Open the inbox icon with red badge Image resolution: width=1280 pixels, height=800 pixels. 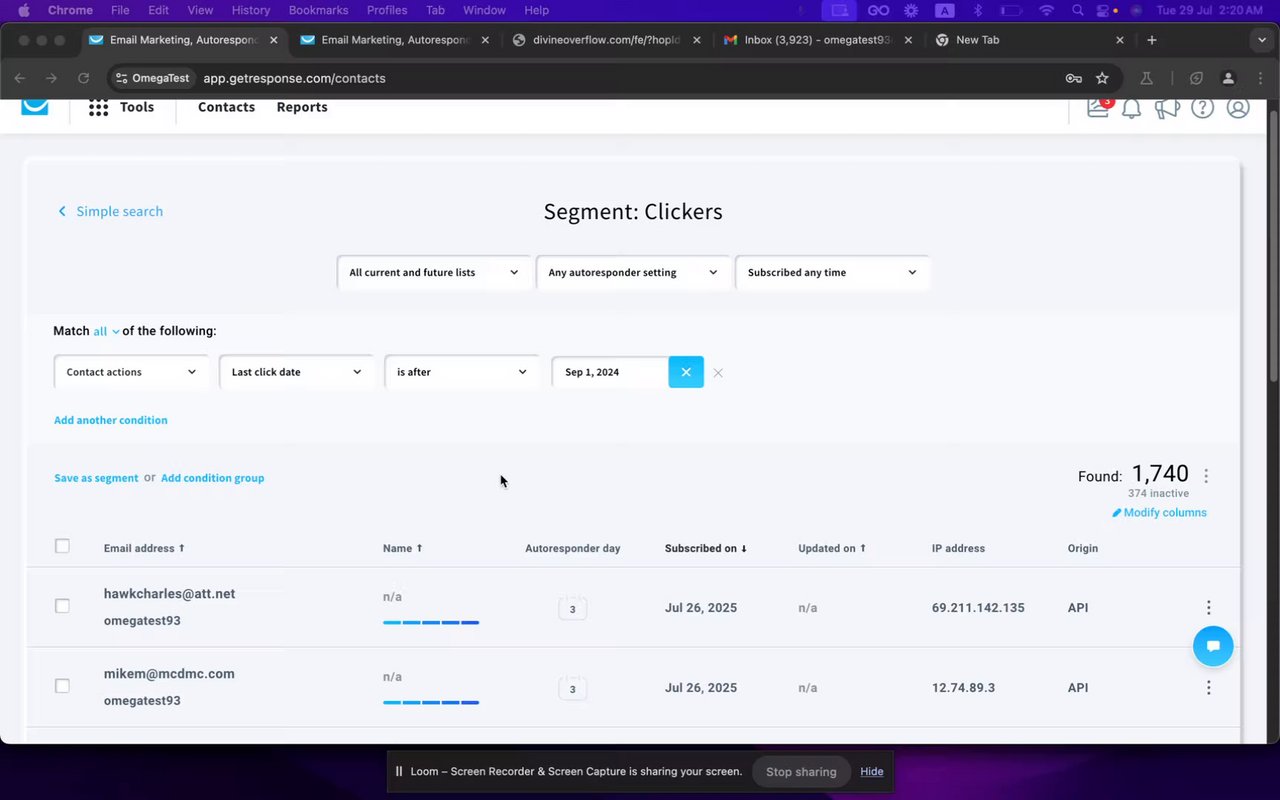[x=1098, y=107]
